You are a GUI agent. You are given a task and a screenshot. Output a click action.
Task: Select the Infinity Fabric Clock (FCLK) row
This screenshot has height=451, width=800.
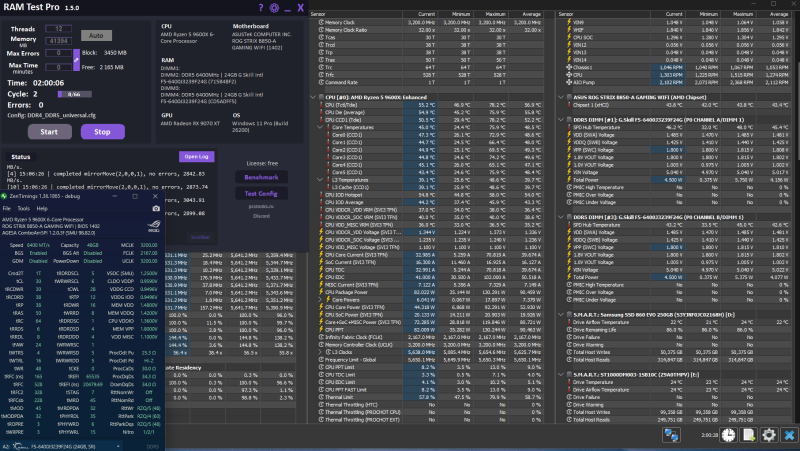click(430, 337)
